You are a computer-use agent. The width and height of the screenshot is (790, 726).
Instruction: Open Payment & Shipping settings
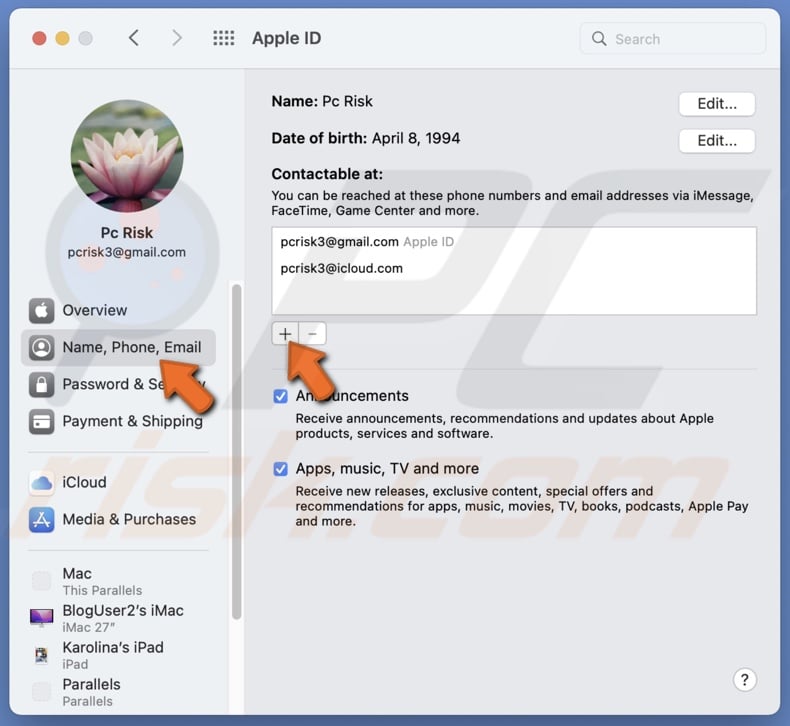tap(131, 421)
